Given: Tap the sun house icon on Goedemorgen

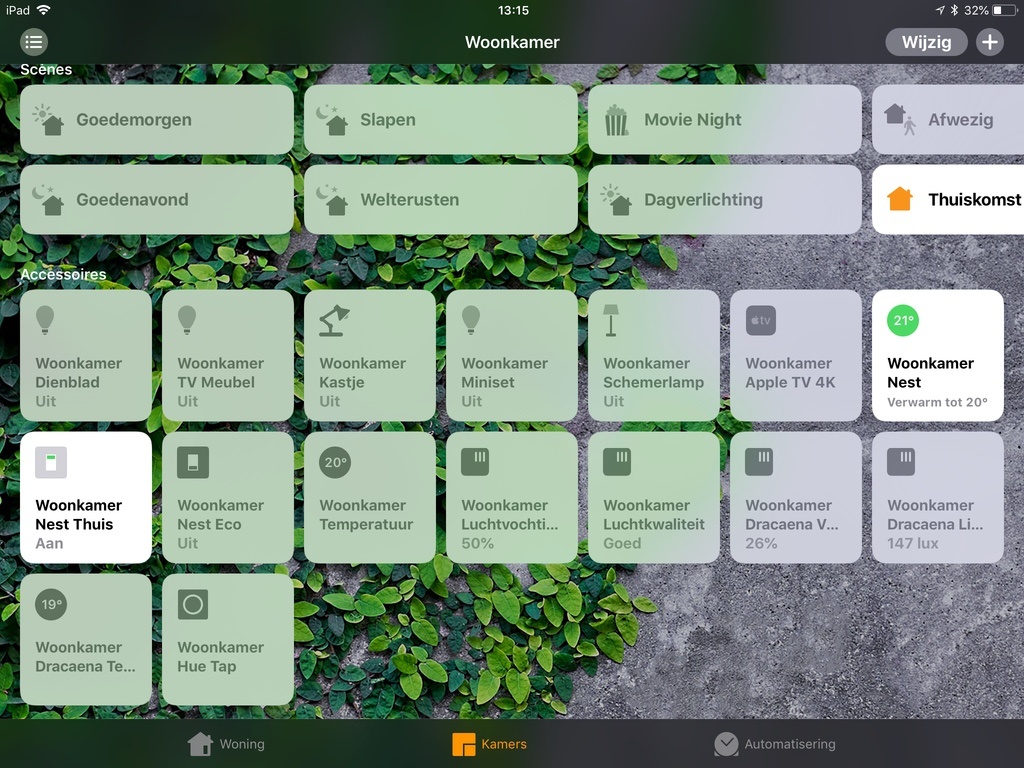Looking at the screenshot, I should 49,120.
